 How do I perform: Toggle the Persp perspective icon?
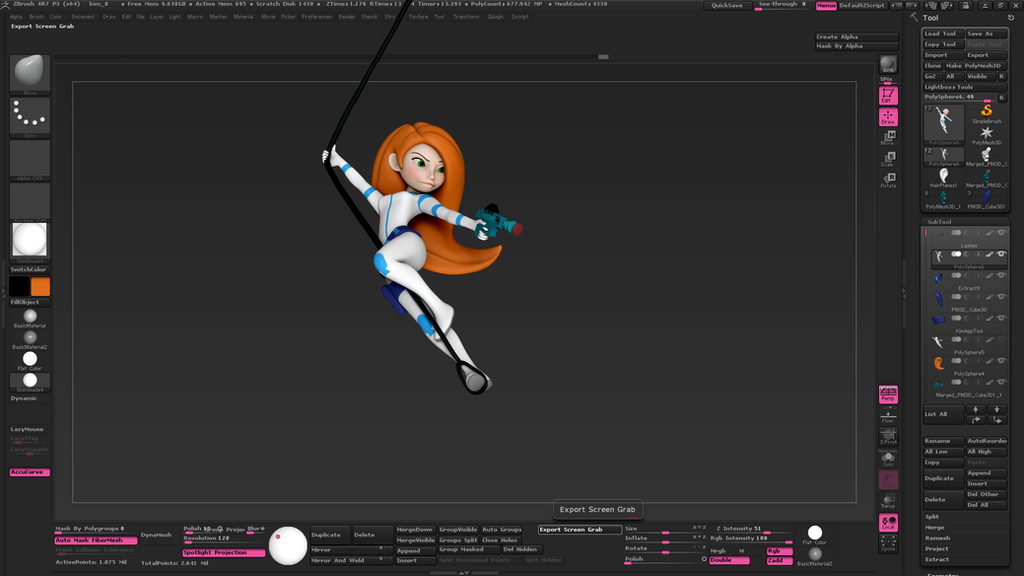click(x=888, y=394)
